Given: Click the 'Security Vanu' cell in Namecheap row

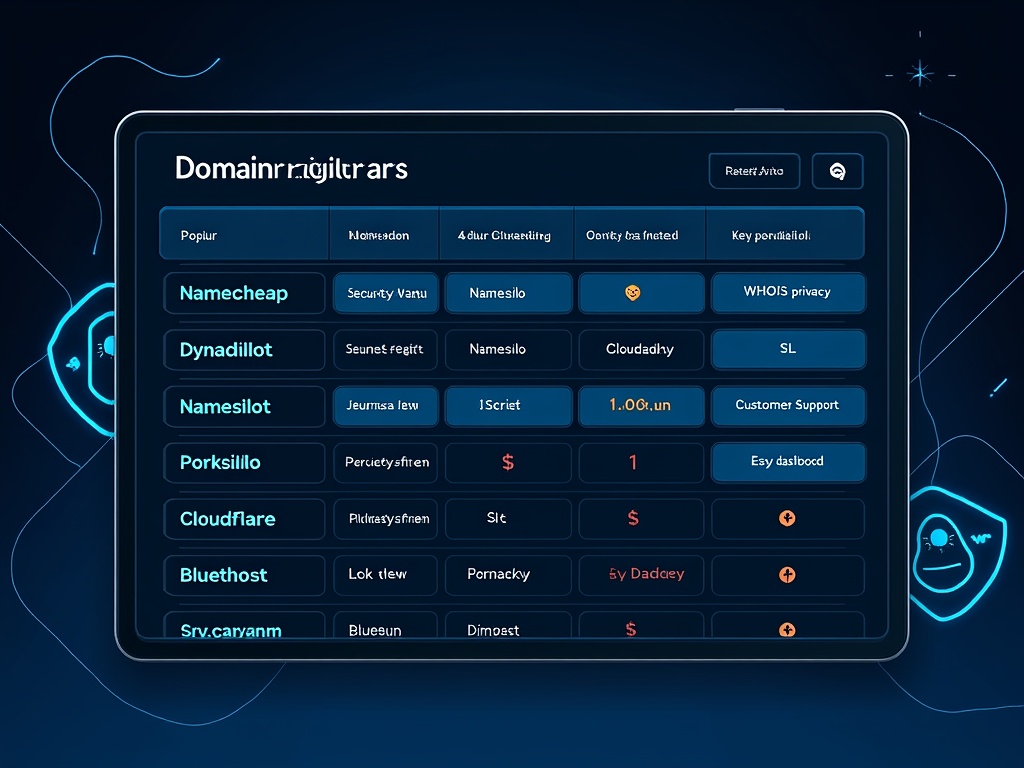Looking at the screenshot, I should (385, 293).
